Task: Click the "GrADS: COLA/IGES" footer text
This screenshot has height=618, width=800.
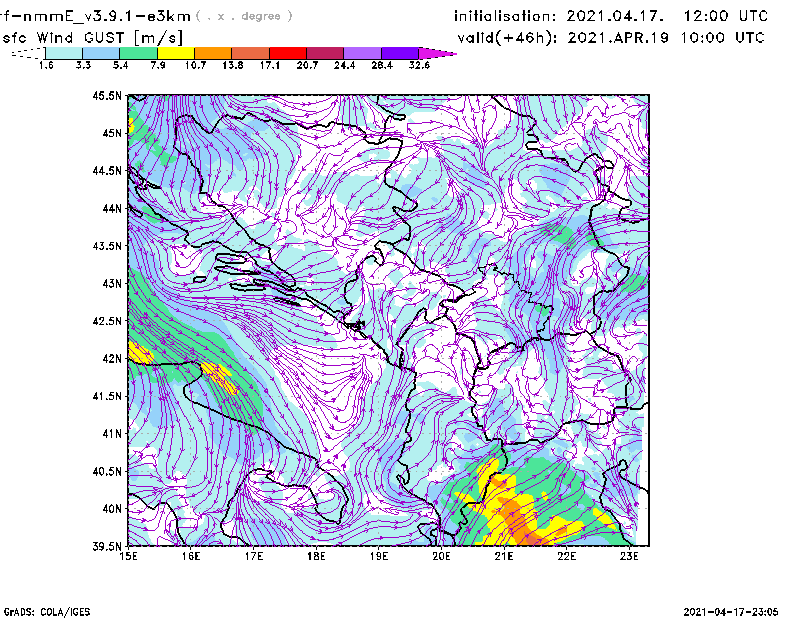Action: 47,612
